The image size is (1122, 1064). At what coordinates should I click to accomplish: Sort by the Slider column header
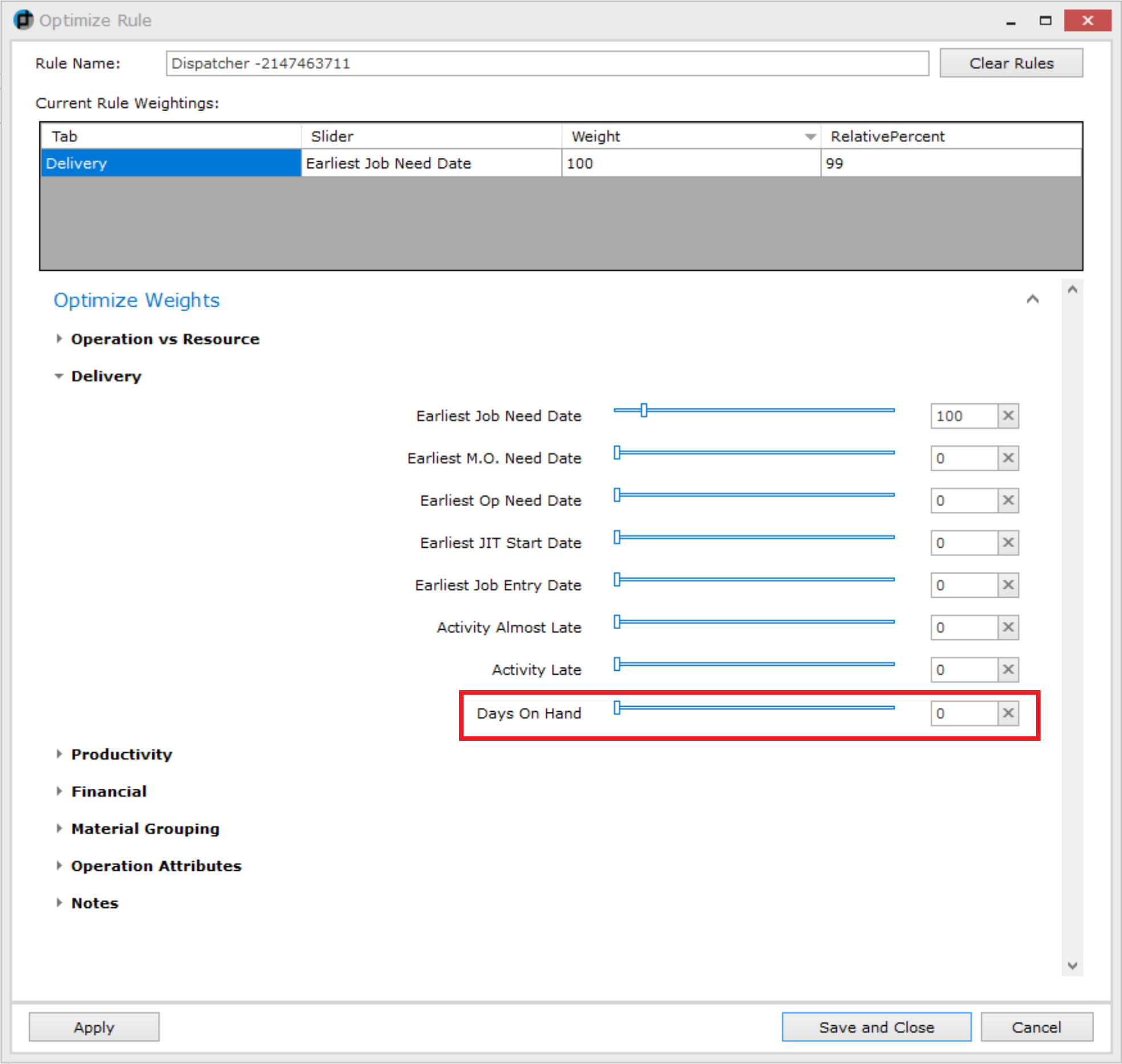click(431, 136)
